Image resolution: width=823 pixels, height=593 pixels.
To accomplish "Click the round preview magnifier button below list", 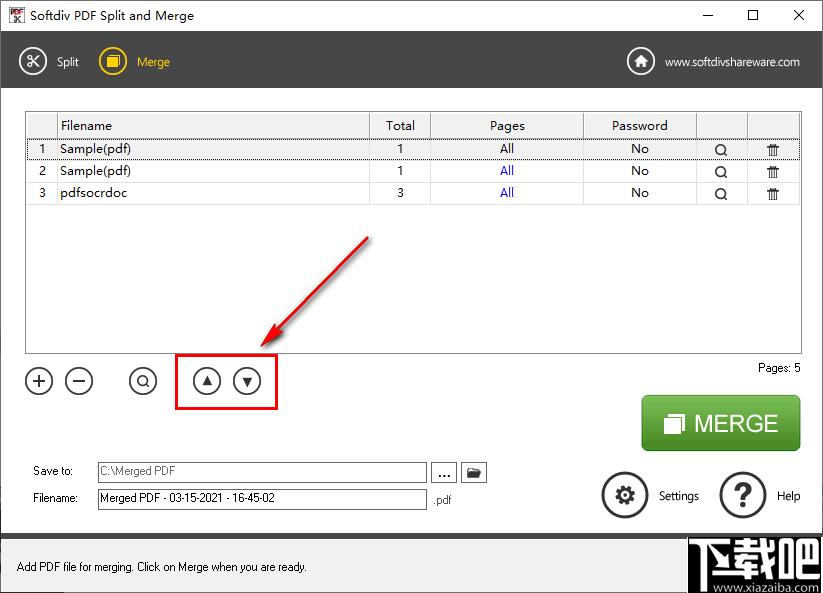I will click(x=143, y=381).
